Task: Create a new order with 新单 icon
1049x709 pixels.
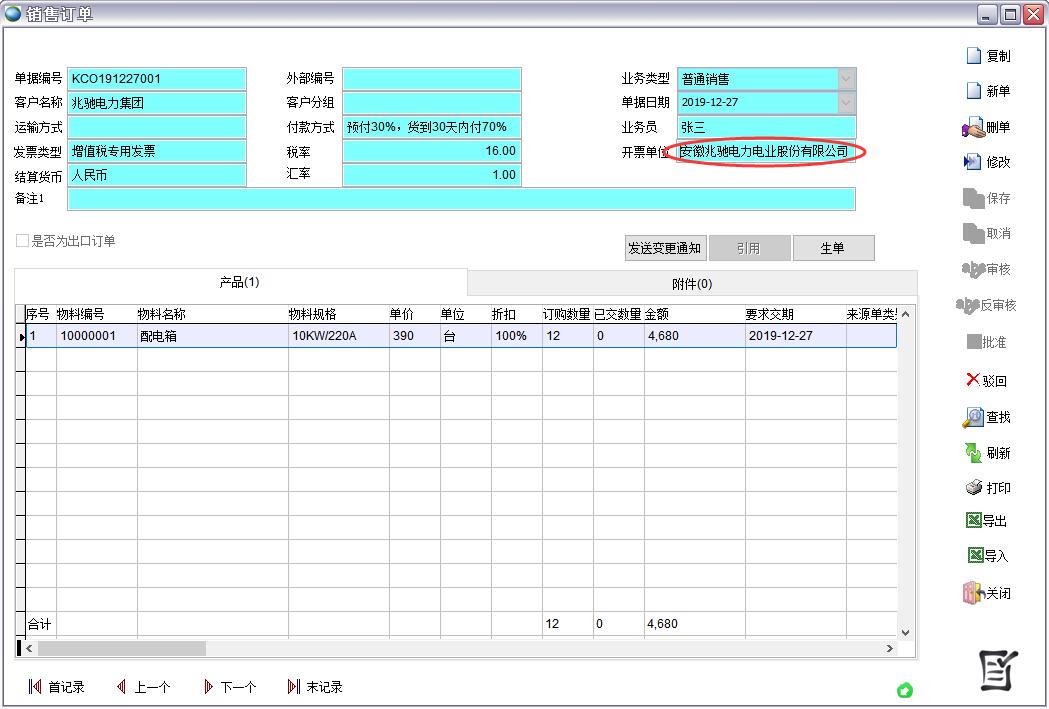Action: pos(974,91)
